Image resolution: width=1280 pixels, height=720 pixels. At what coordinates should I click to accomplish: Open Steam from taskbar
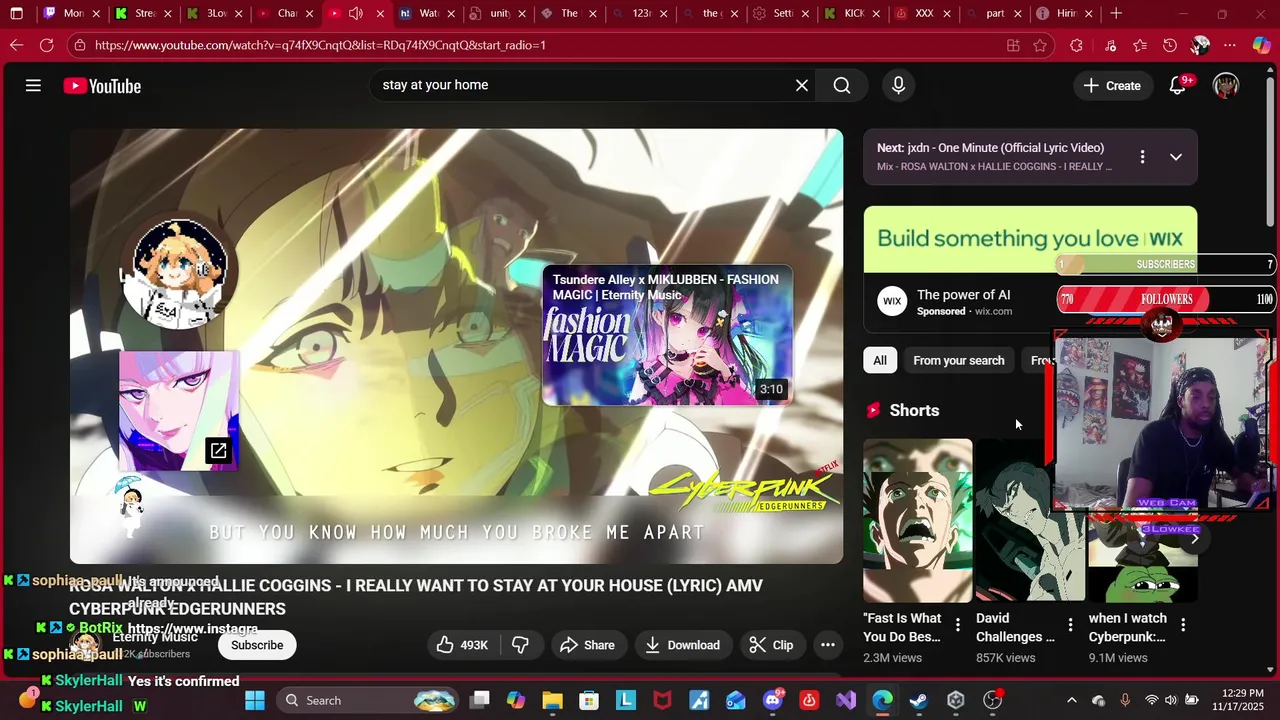click(x=918, y=700)
